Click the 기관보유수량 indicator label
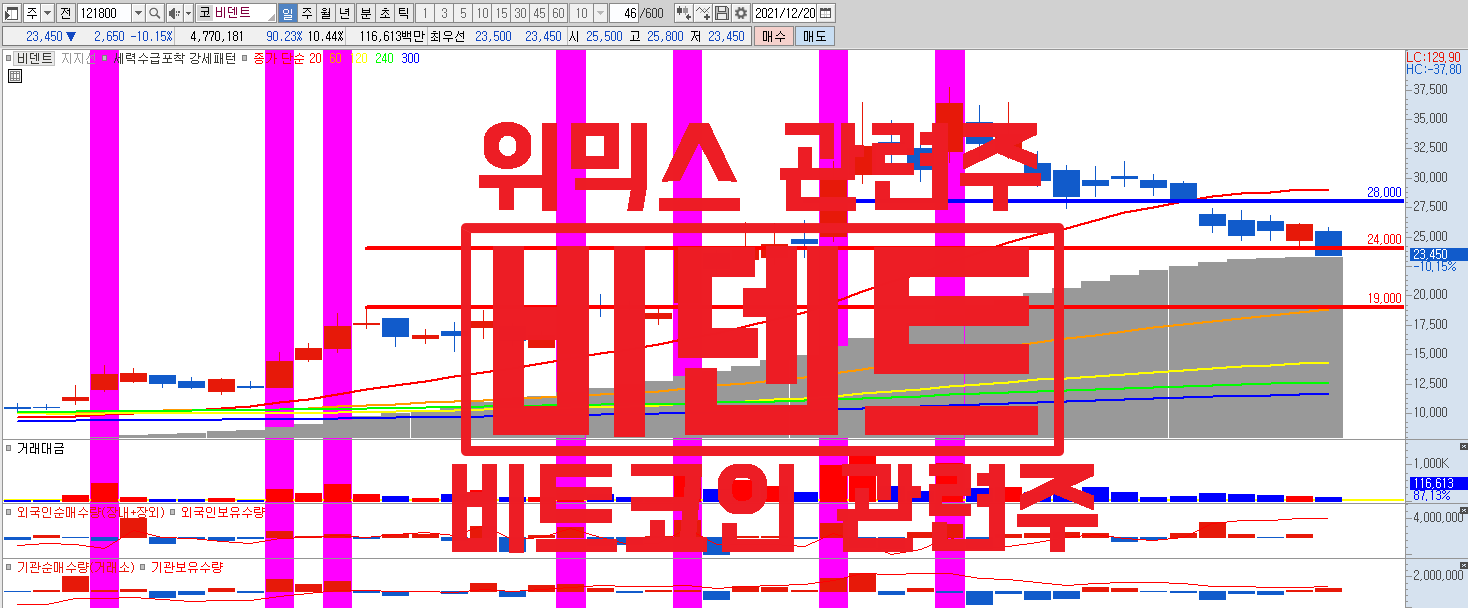The width and height of the screenshot is (1468, 608). [x=187, y=567]
